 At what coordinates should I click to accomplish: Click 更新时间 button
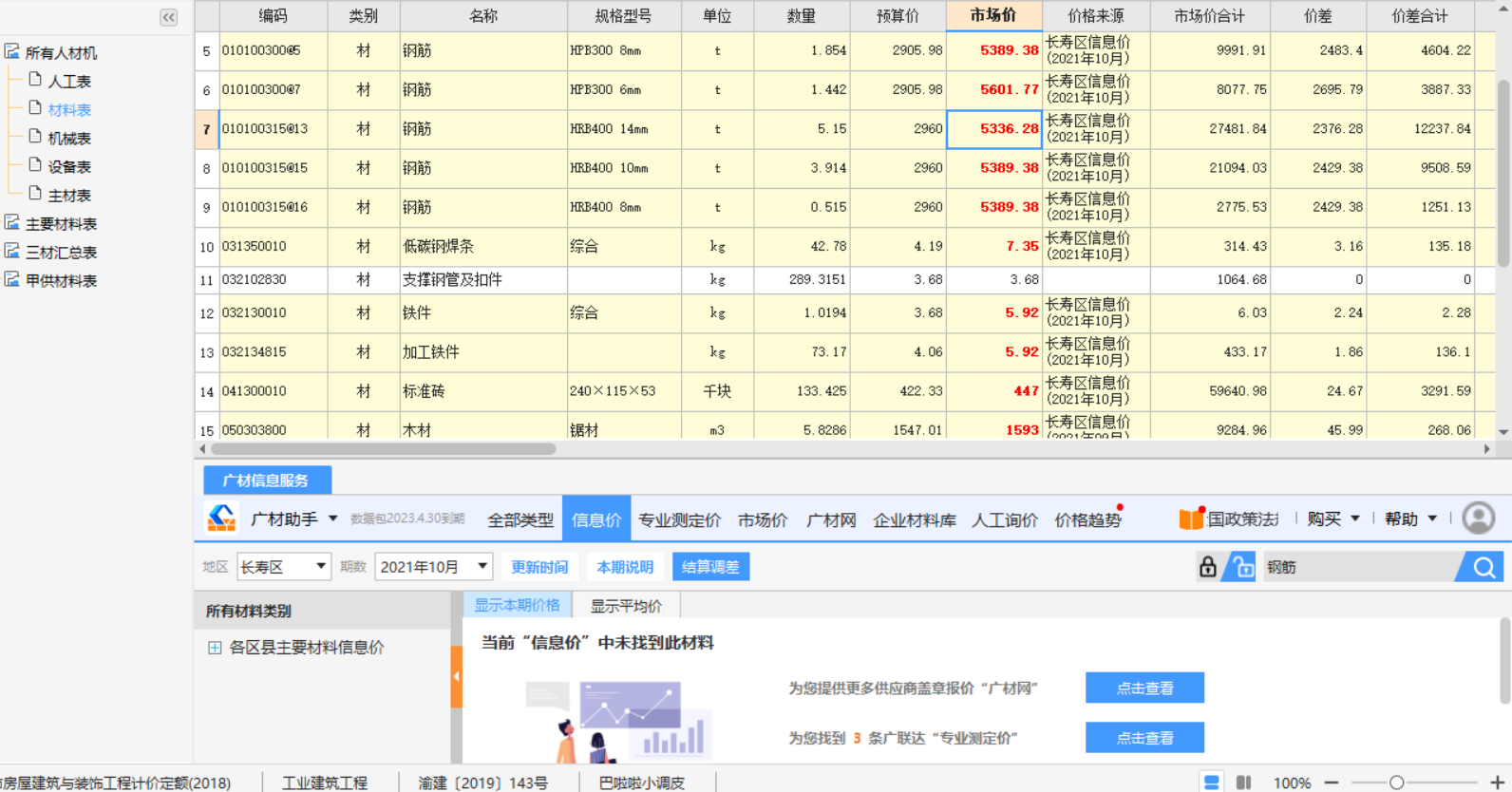[x=539, y=567]
